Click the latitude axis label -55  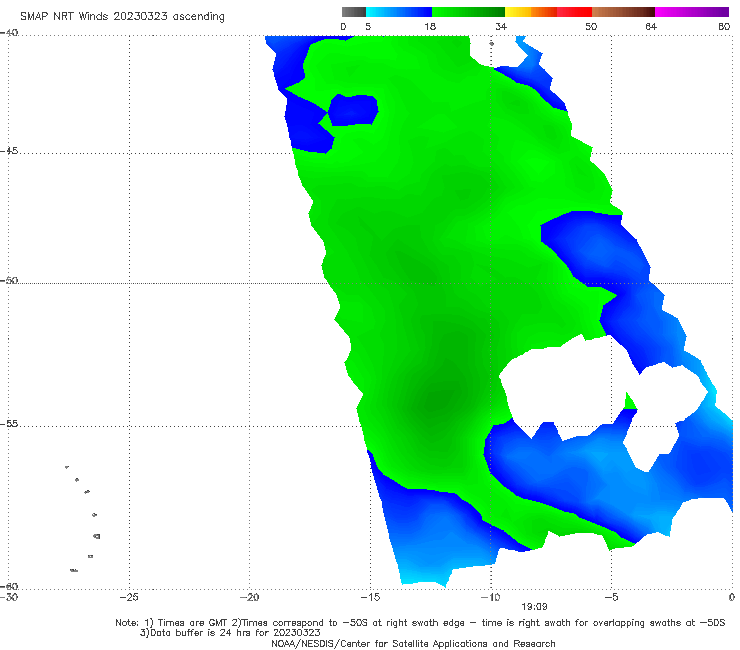click(x=9, y=423)
